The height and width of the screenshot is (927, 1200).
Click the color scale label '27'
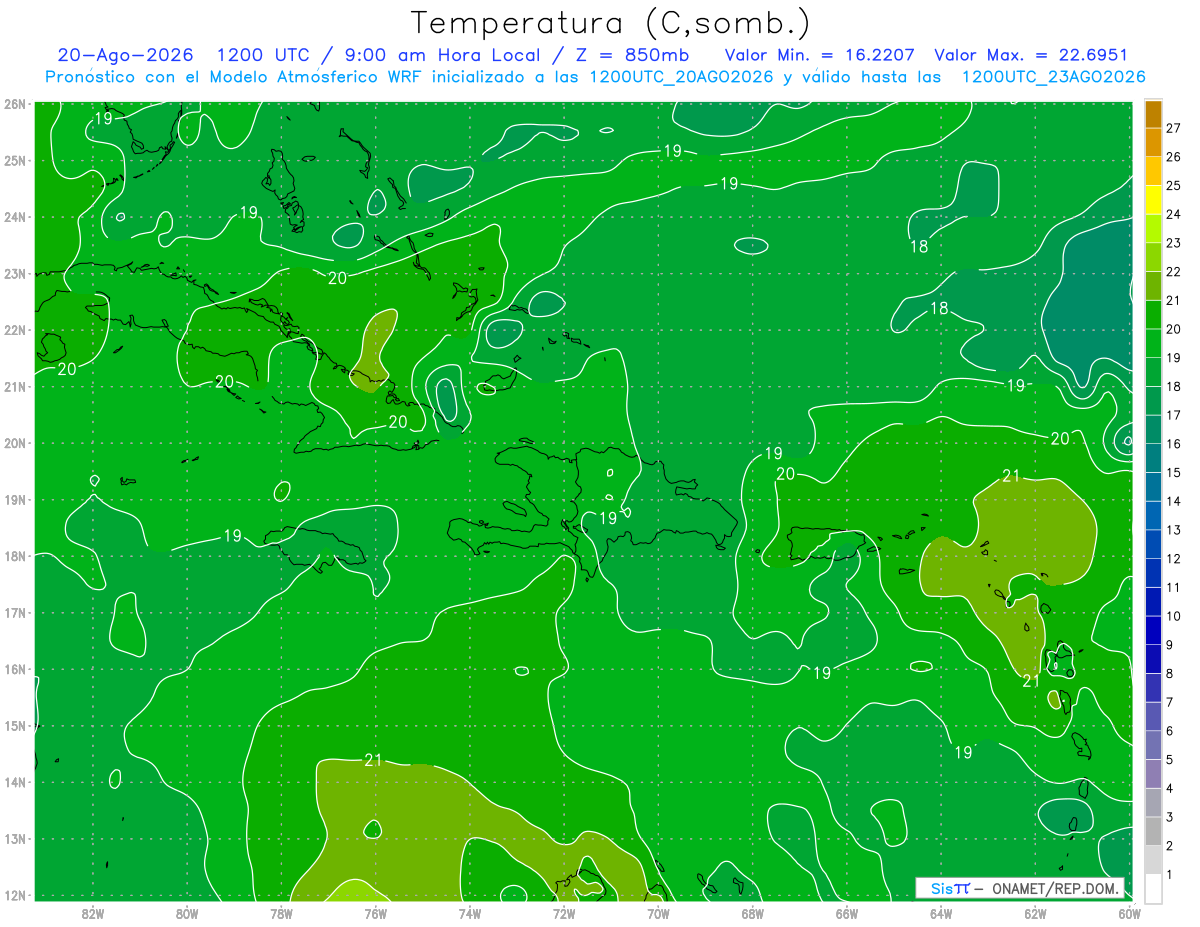[1173, 128]
